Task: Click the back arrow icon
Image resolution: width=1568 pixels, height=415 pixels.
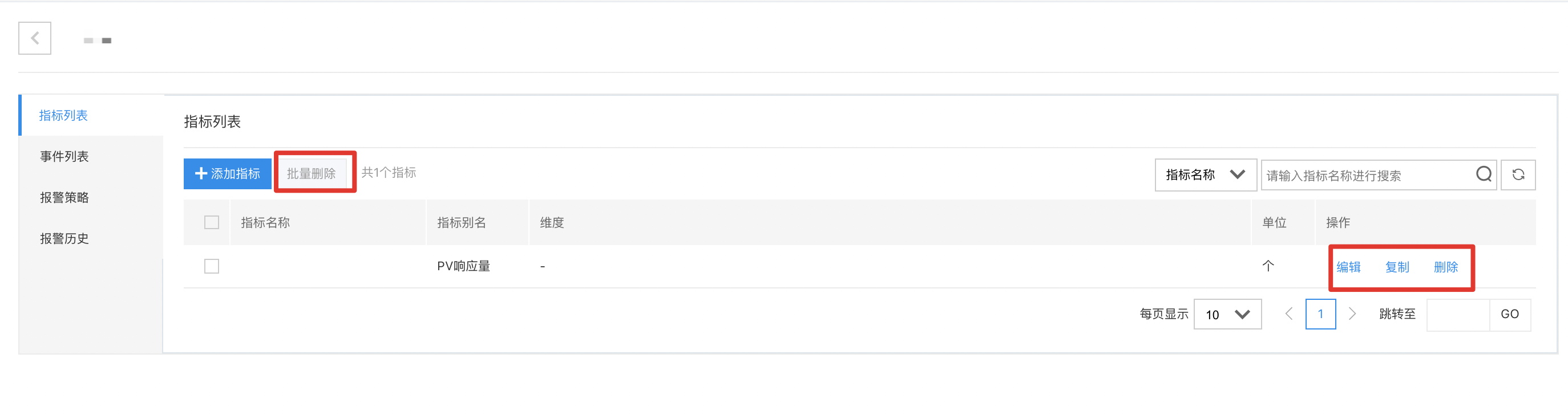Action: 35,38
